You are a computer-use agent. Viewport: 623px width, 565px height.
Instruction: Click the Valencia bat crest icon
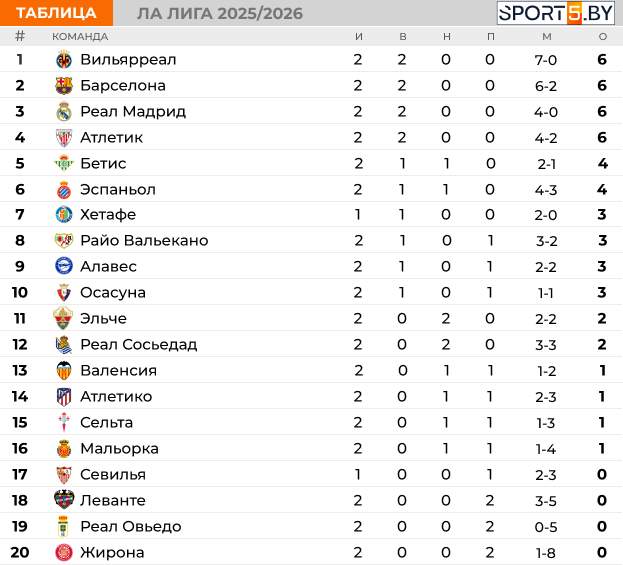pyautogui.click(x=64, y=370)
